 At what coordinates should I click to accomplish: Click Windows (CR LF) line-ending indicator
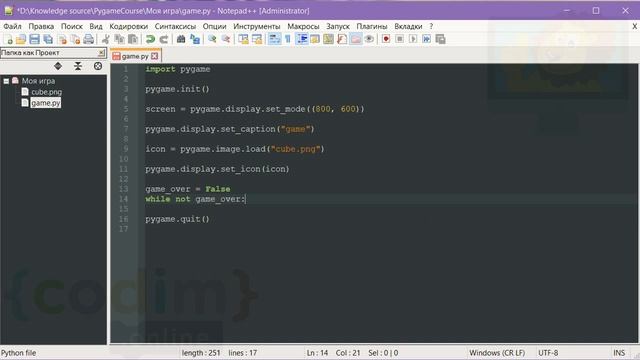(x=497, y=353)
